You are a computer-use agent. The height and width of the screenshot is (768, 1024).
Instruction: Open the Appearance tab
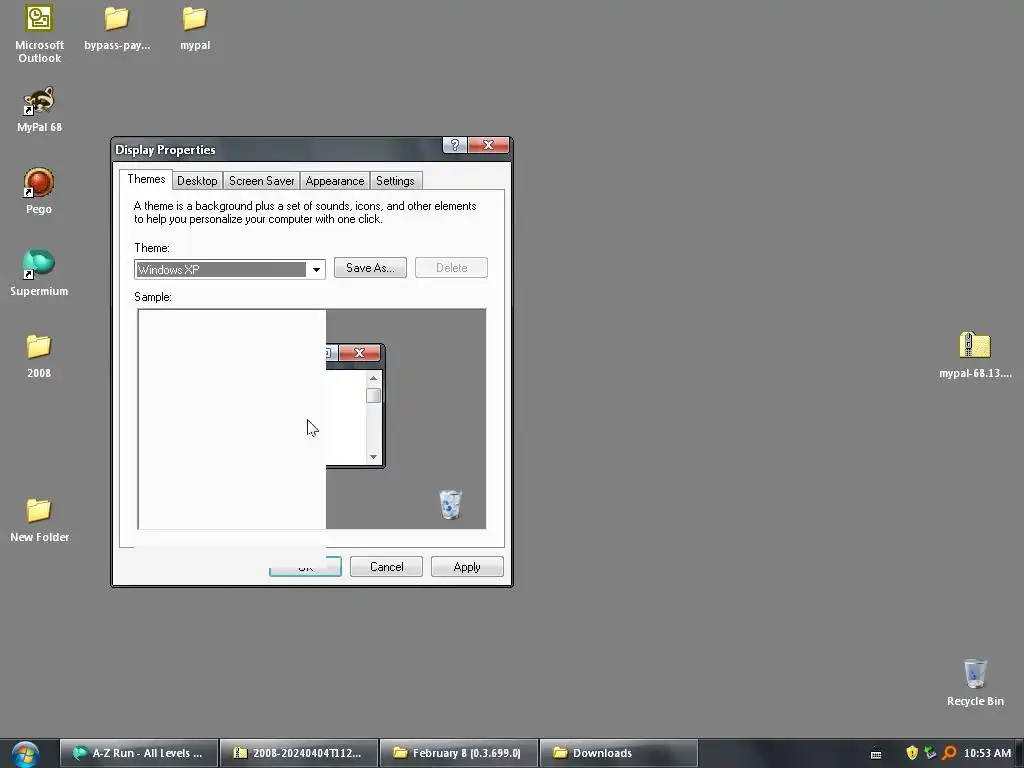(334, 181)
